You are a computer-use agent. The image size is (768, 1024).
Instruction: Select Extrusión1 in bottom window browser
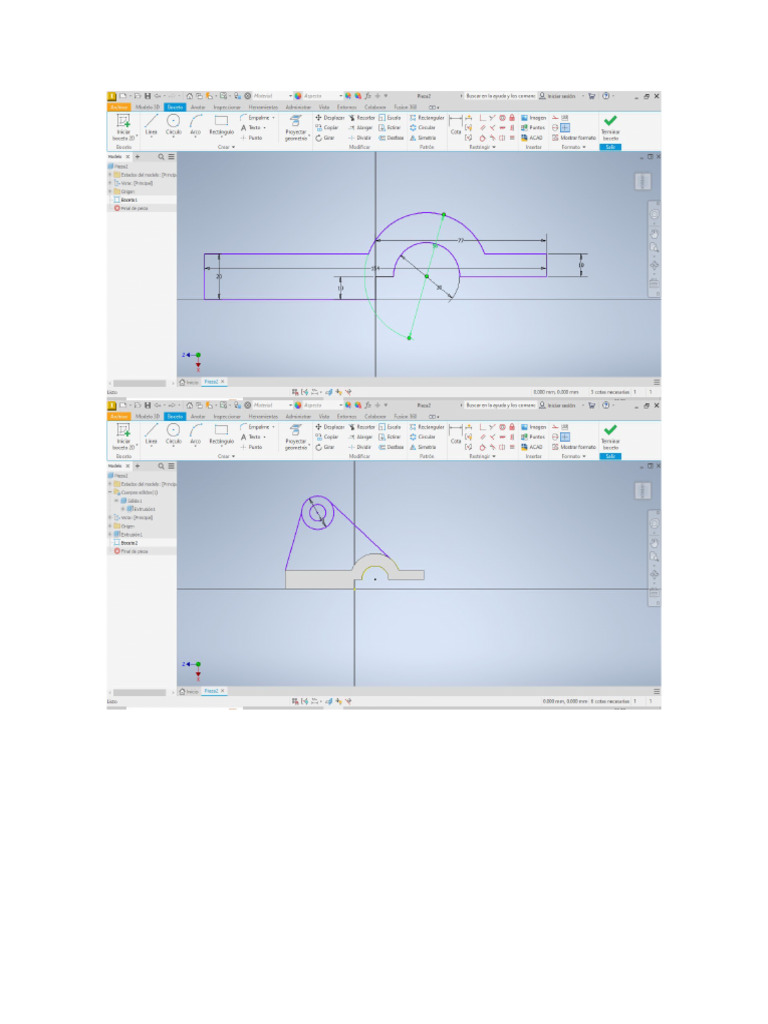click(128, 534)
